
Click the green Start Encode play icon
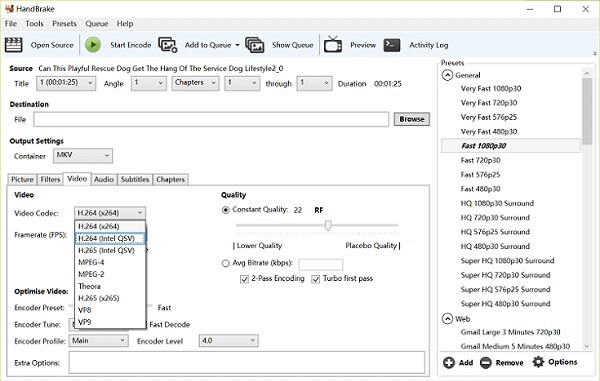(93, 45)
